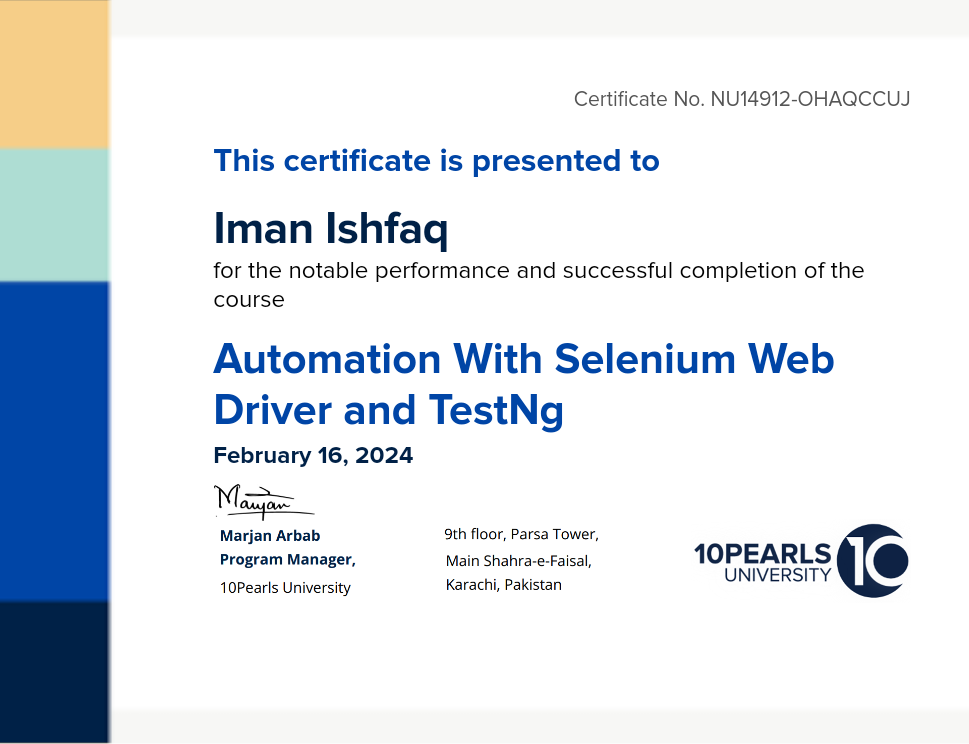Click the title "Program Manager,"
The image size is (969, 744).
[288, 560]
